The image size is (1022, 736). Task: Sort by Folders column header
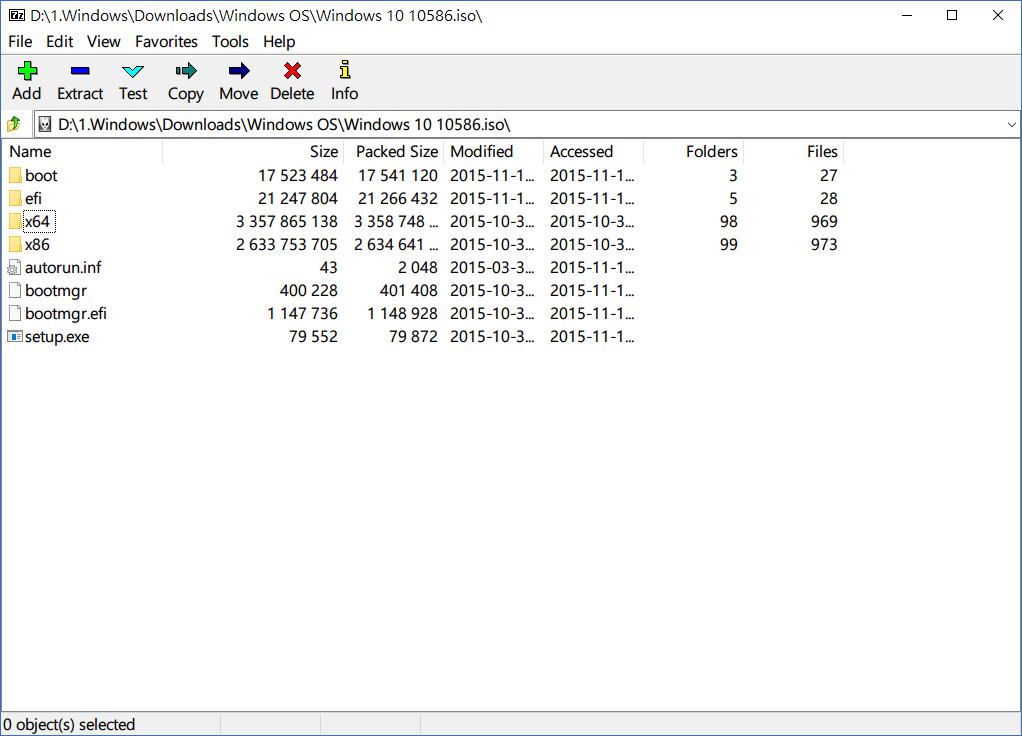(694, 151)
